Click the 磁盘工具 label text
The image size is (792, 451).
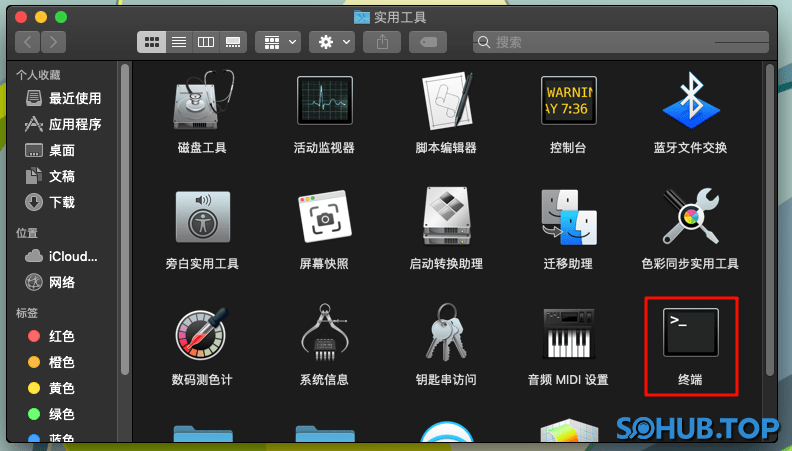click(x=202, y=147)
